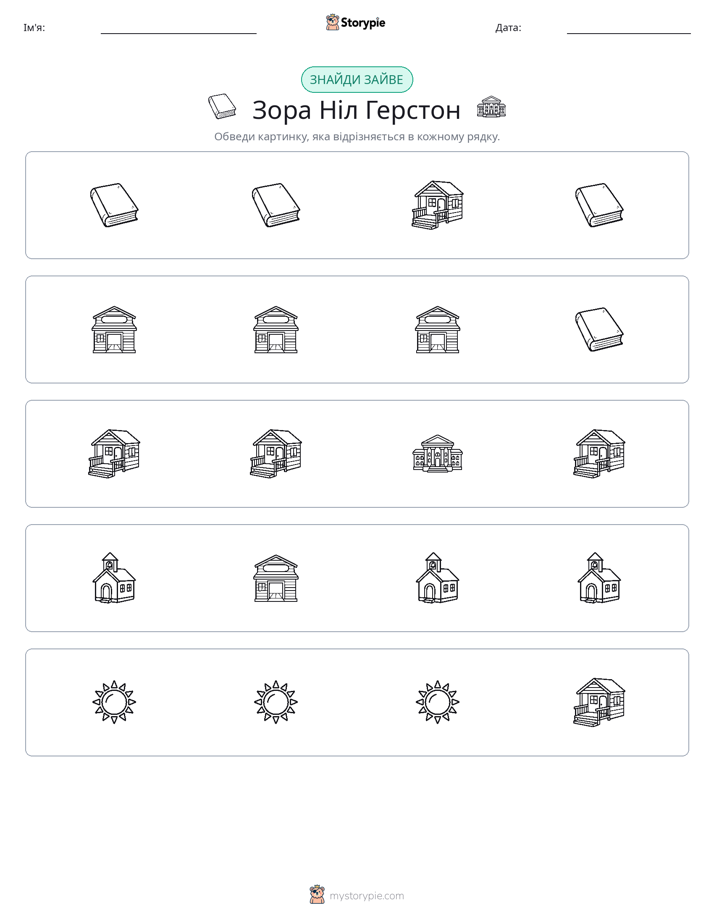Screen dimensions: 714x924
Task: Select the book in the second row
Action: 599,329
